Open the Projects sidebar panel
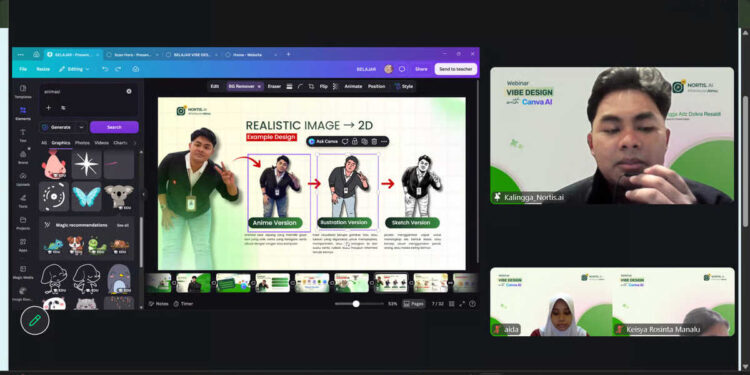Screen dimensions: 750x375 pyautogui.click(x=22, y=222)
